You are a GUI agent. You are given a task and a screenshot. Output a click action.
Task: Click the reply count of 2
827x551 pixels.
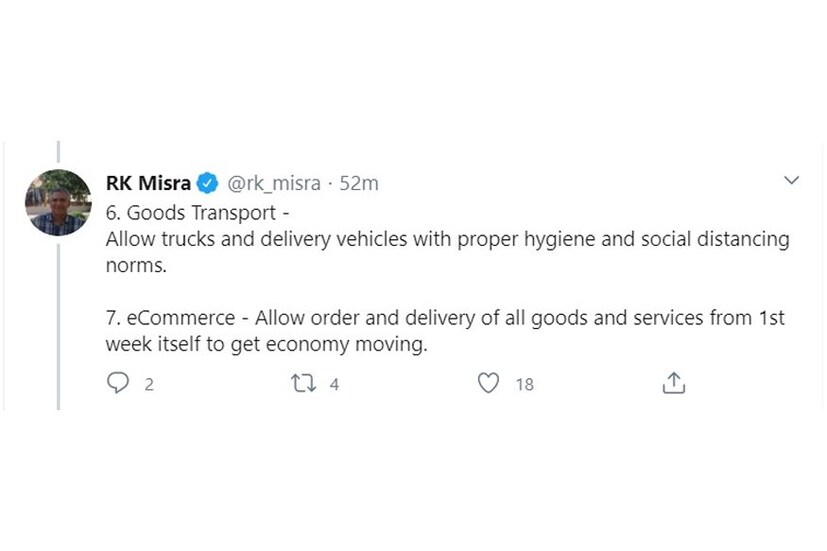[149, 384]
